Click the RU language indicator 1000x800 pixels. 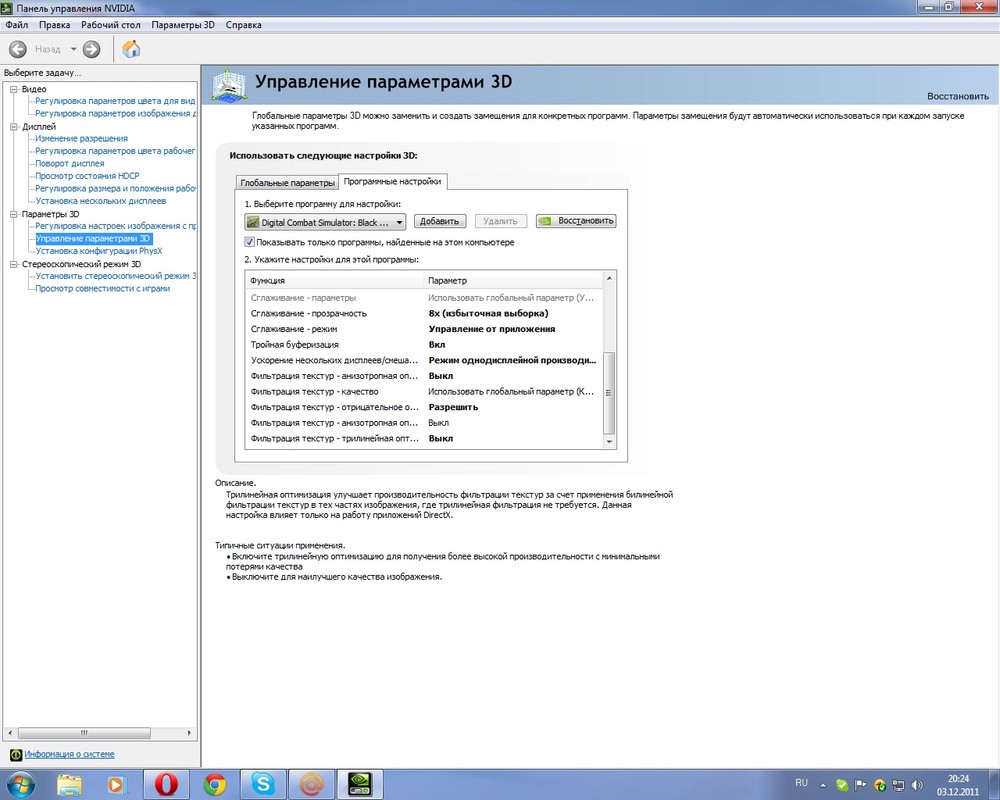point(802,783)
